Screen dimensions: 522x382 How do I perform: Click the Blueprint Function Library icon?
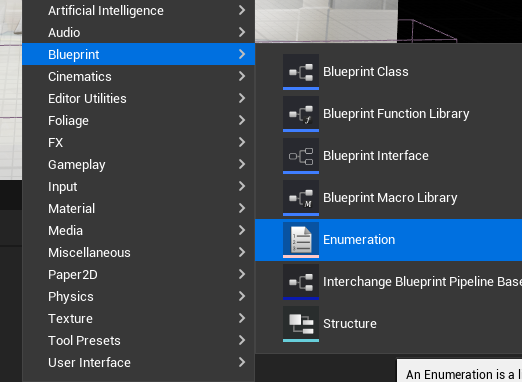[301, 114]
